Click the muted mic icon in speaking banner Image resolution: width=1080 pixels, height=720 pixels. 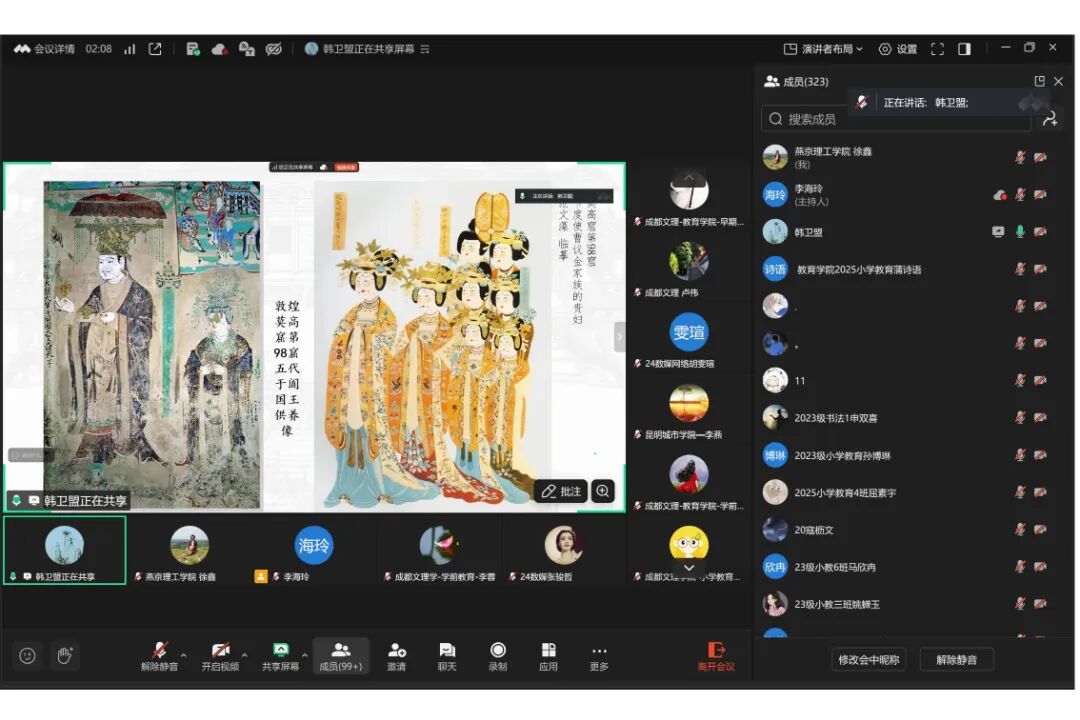pyautogui.click(x=862, y=103)
